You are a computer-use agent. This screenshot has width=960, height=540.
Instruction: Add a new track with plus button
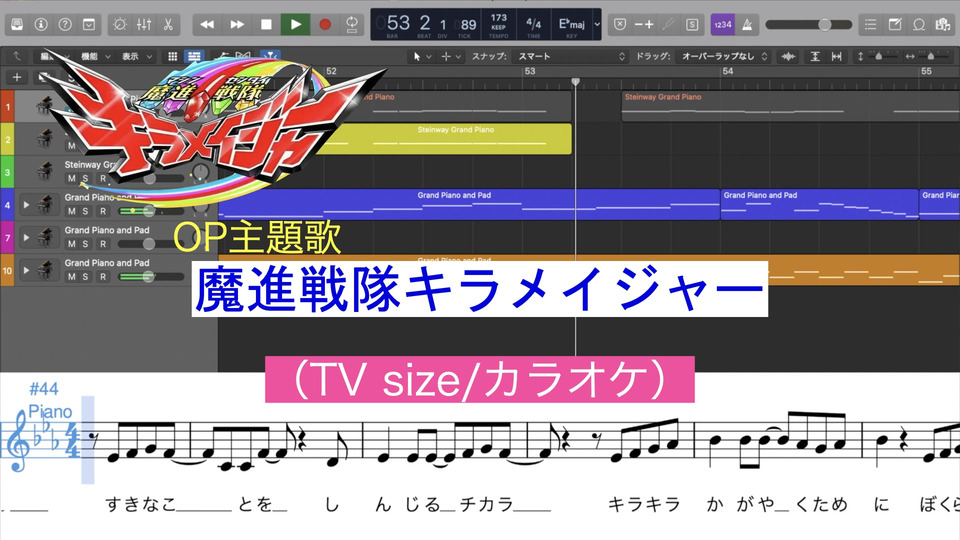(17, 77)
